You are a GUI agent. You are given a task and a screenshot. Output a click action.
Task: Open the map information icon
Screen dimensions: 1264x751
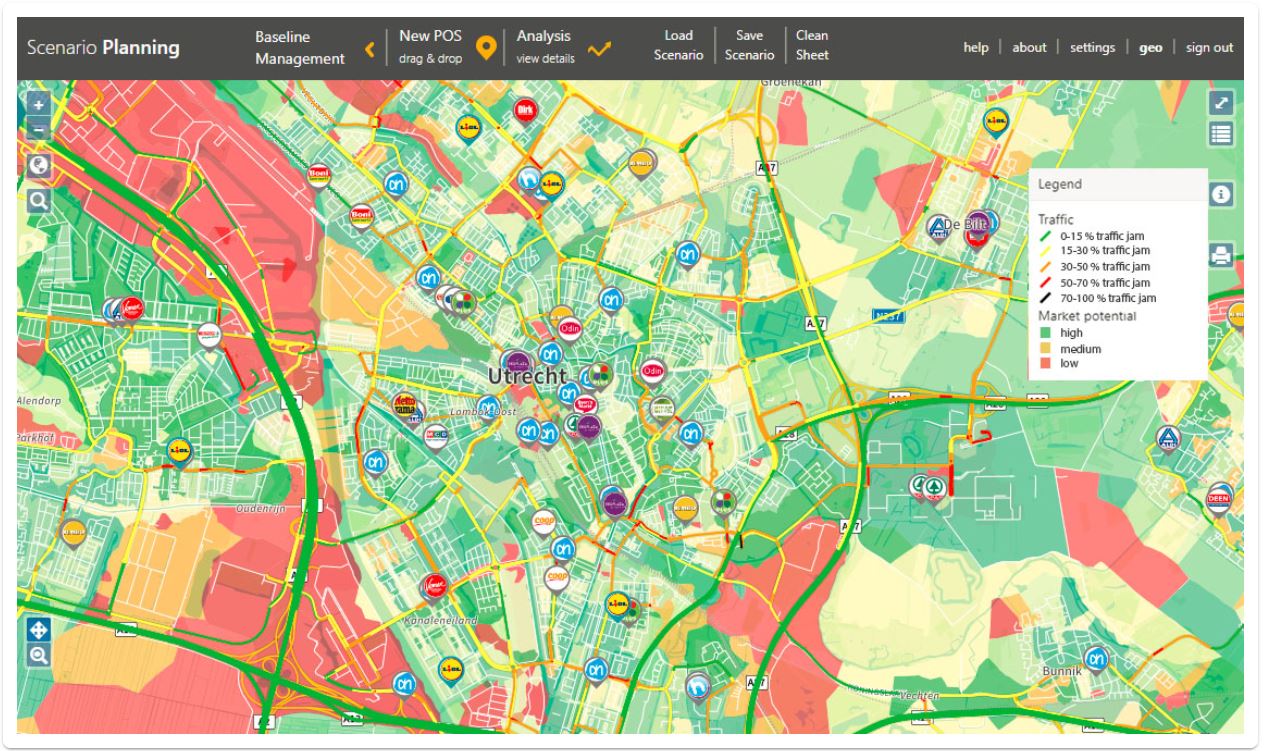click(x=1221, y=195)
